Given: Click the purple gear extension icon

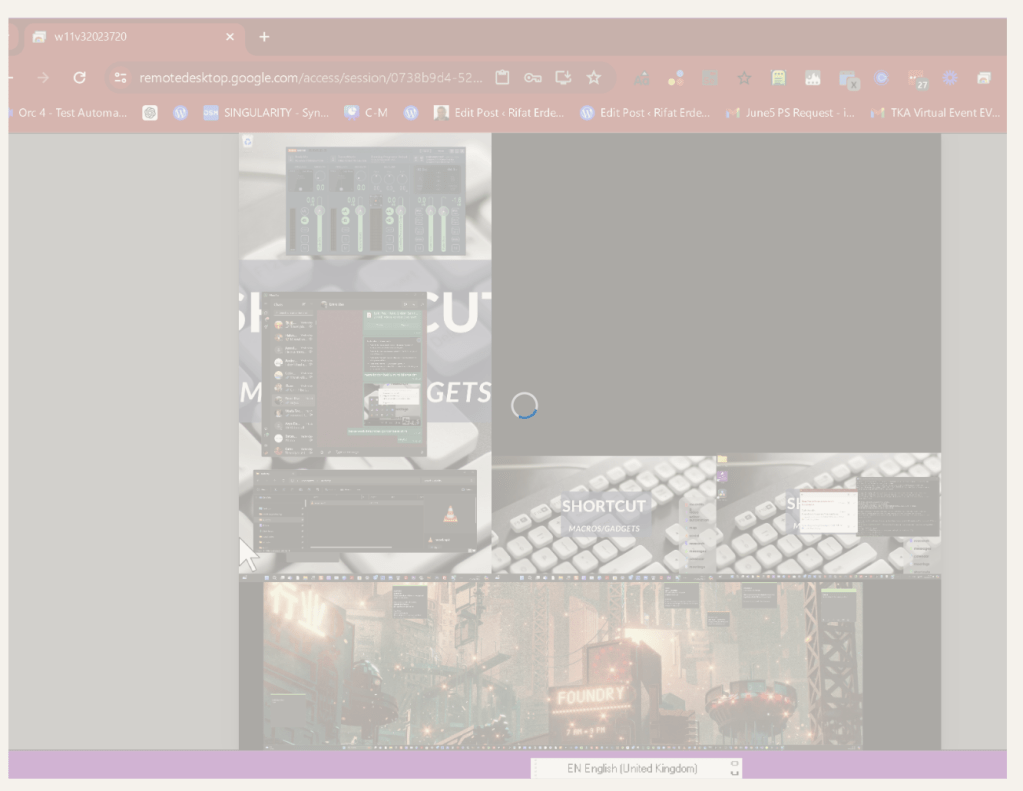Looking at the screenshot, I should pos(950,78).
